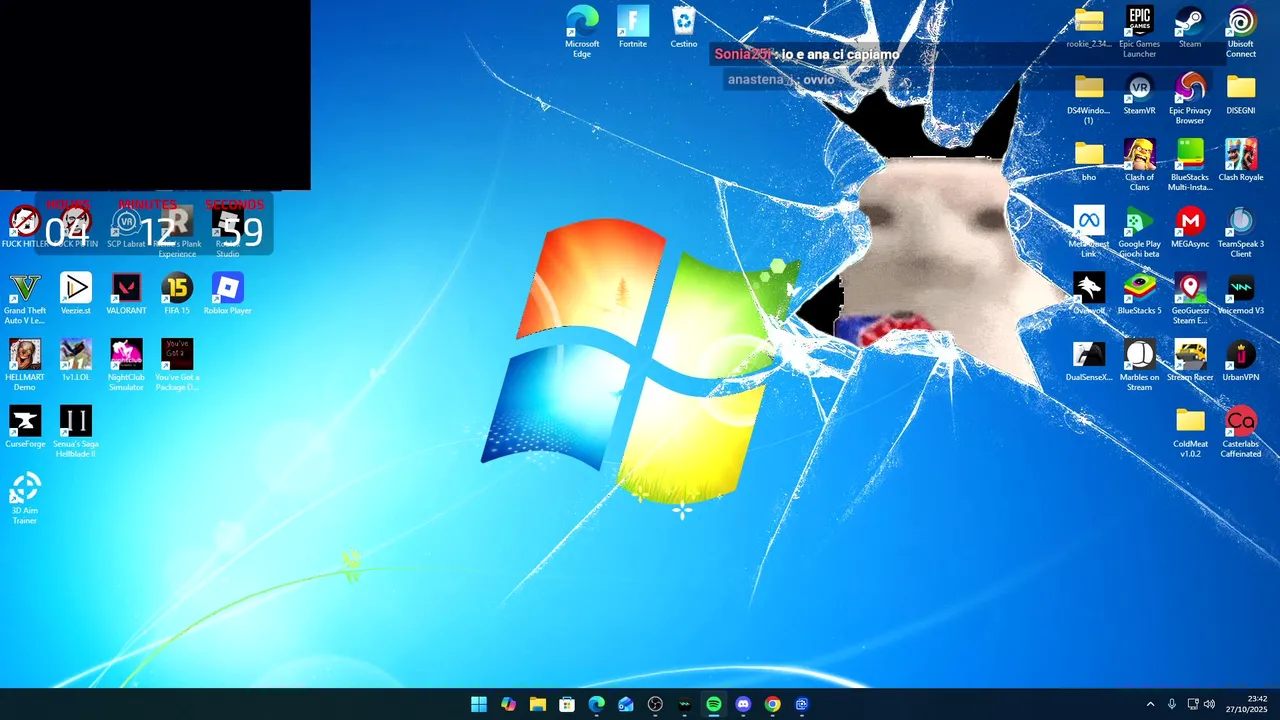
Task: Select the DISEGNI folder
Action: click(1241, 94)
